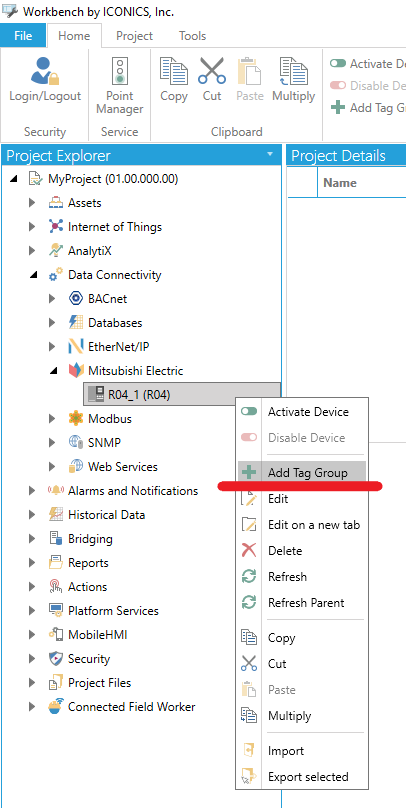This screenshot has height=808, width=406.
Task: Choose Cut from the context menu
Action: tap(302, 664)
